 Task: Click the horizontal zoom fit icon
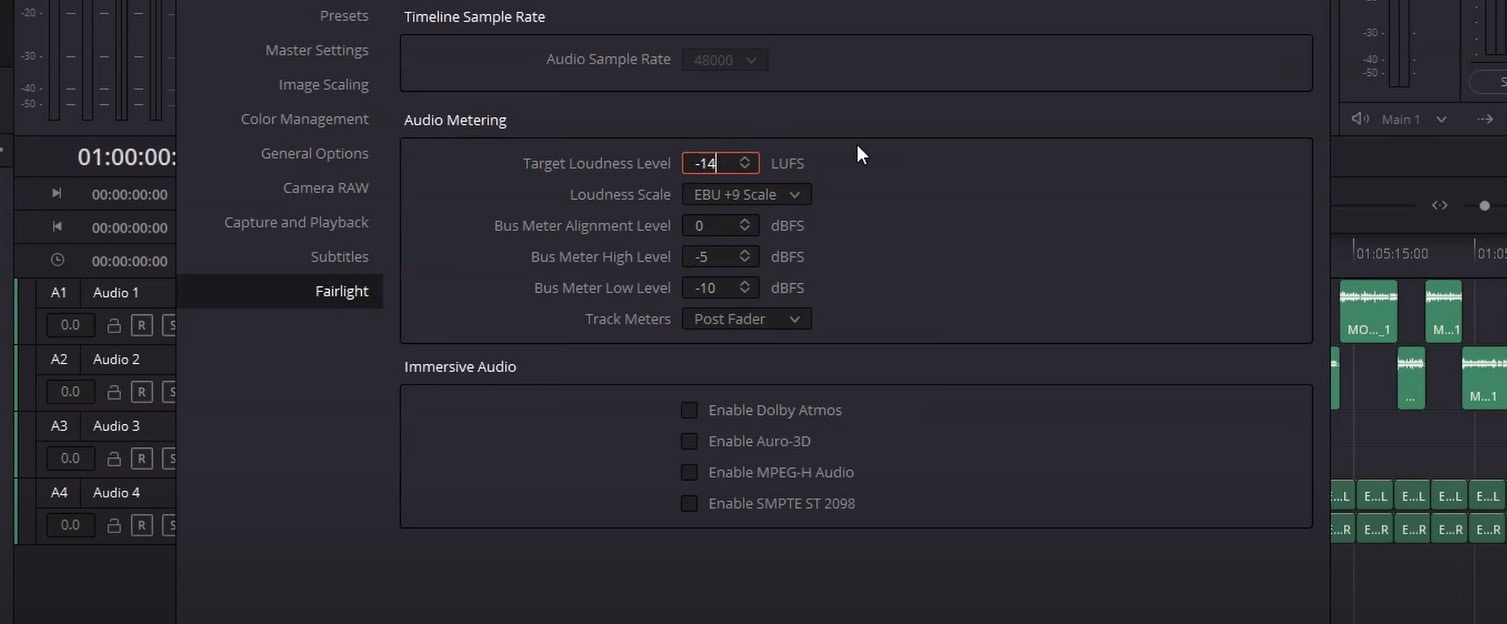click(x=1439, y=205)
